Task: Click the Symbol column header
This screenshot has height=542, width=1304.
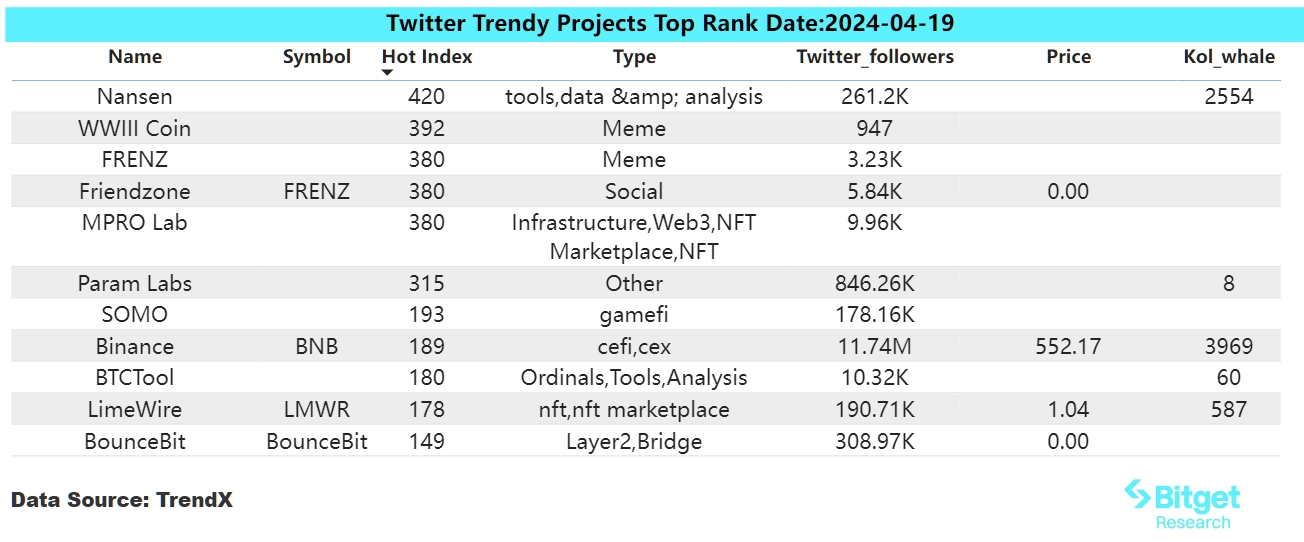Action: point(317,57)
